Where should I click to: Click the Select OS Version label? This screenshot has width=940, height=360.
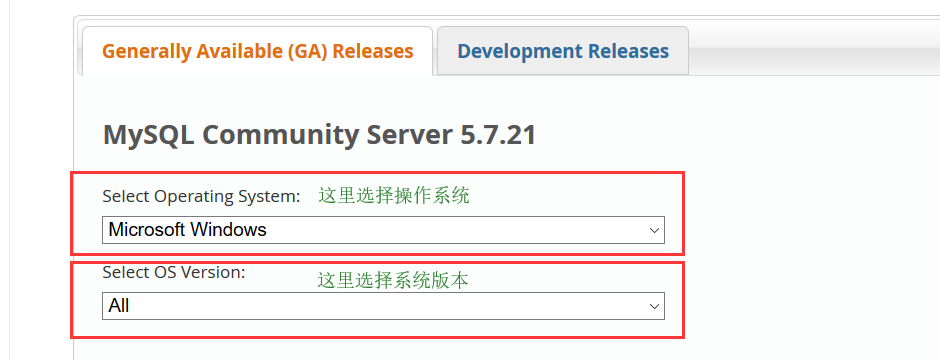point(174,272)
